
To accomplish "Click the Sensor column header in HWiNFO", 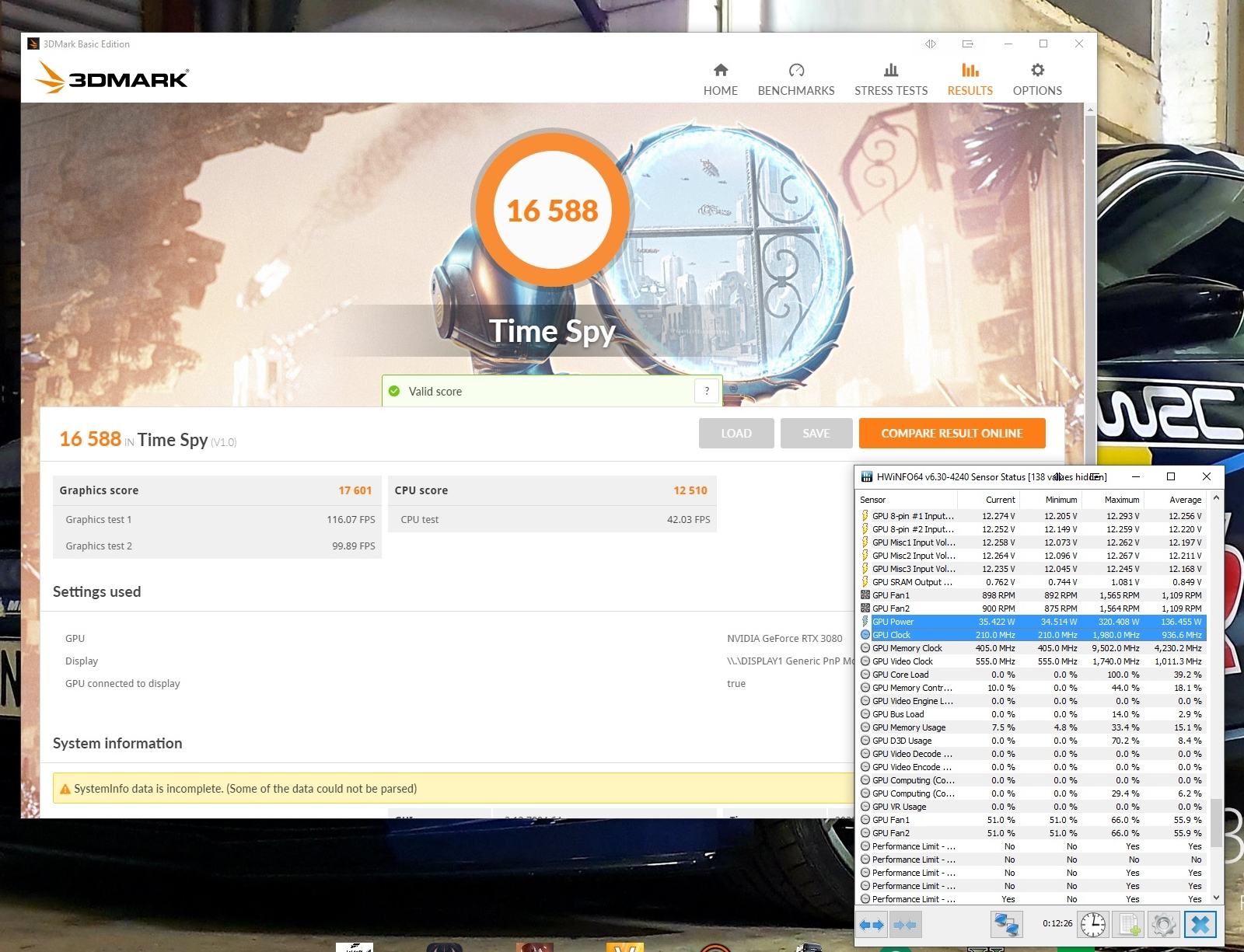I will 907,500.
